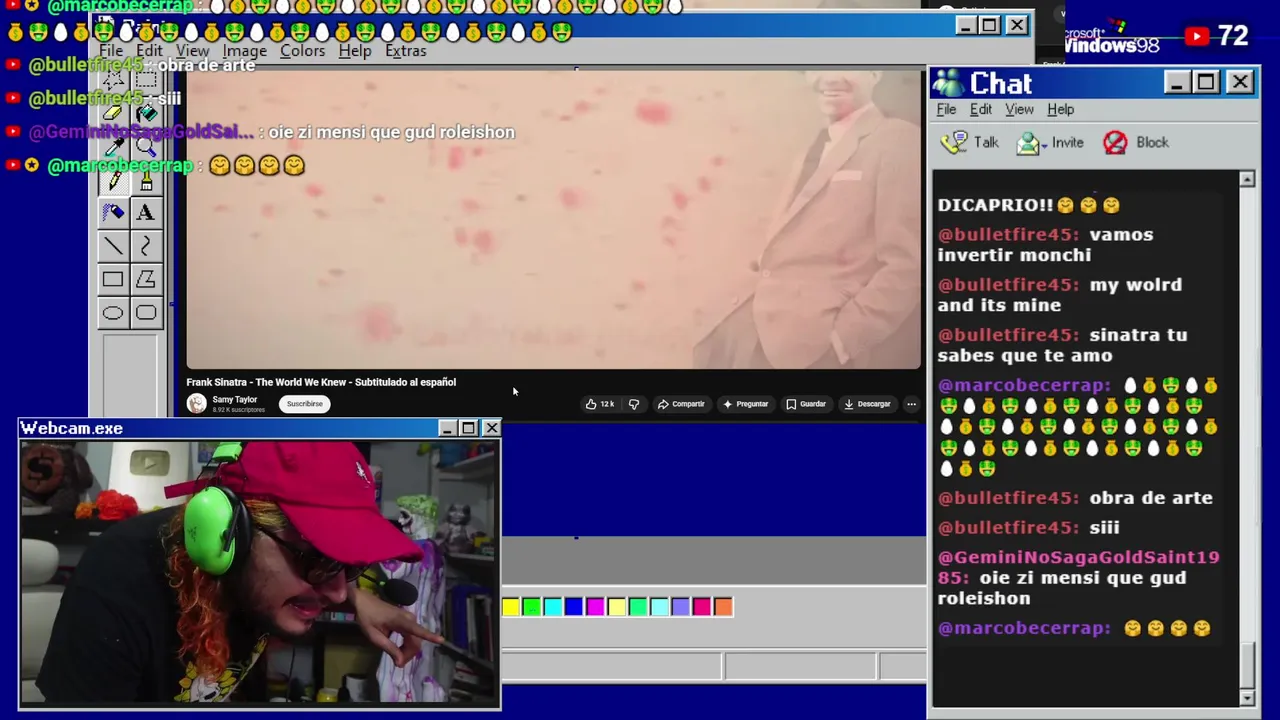Select the Pencil tool in Paint
This screenshot has height=720, width=1280.
(113, 181)
